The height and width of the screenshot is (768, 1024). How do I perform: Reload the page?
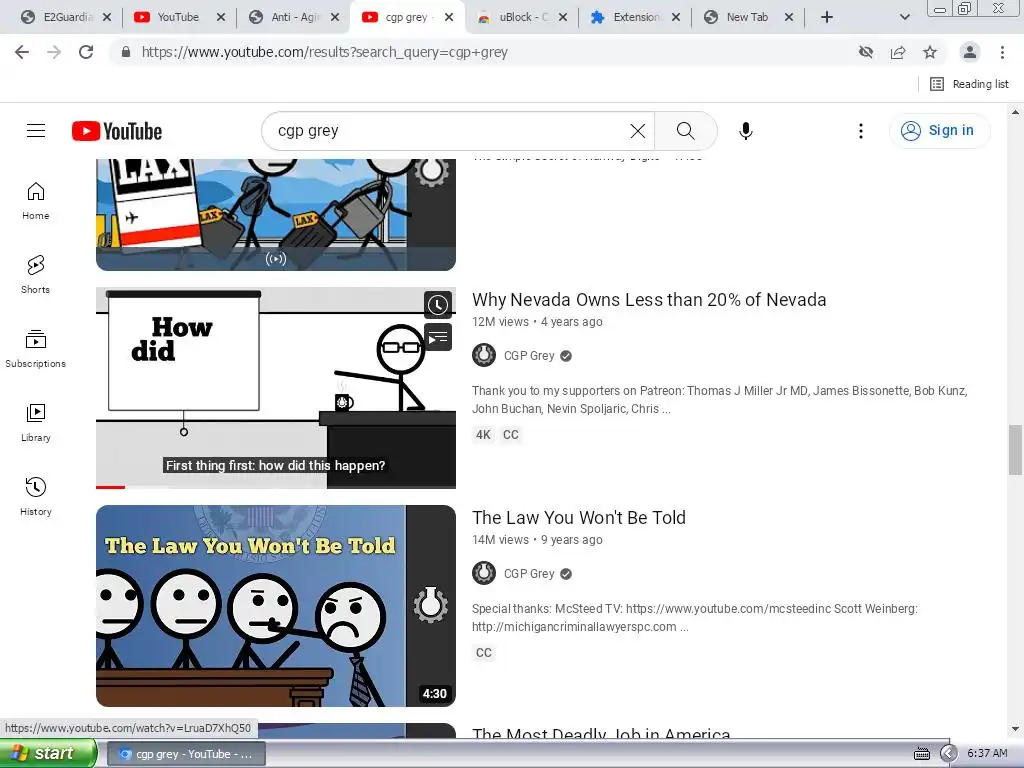coord(86,52)
